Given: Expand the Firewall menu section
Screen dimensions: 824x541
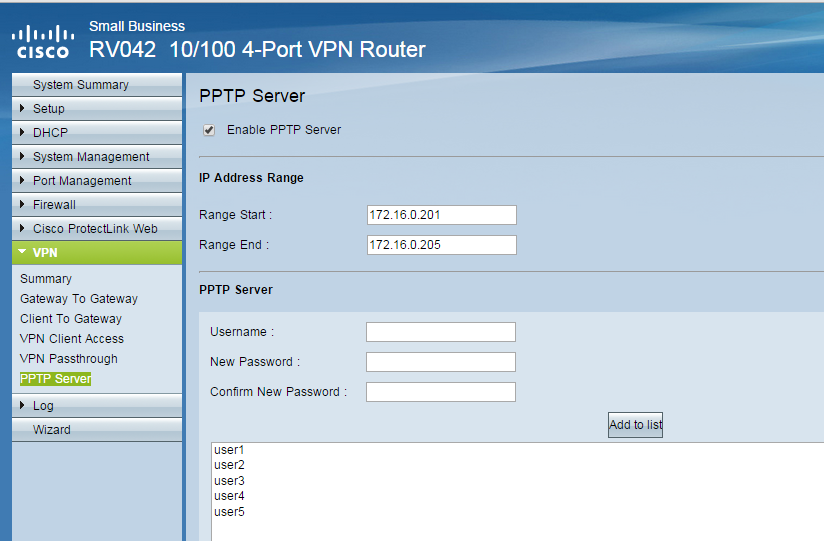Looking at the screenshot, I should click(x=54, y=205).
